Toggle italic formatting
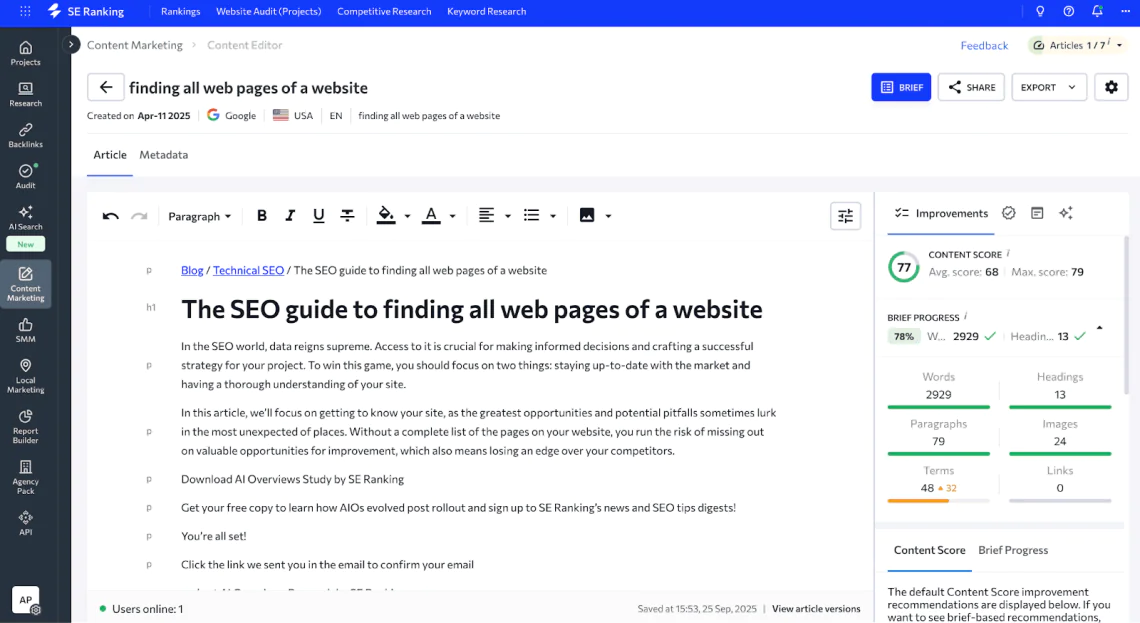The image size is (1140, 623). [289, 215]
